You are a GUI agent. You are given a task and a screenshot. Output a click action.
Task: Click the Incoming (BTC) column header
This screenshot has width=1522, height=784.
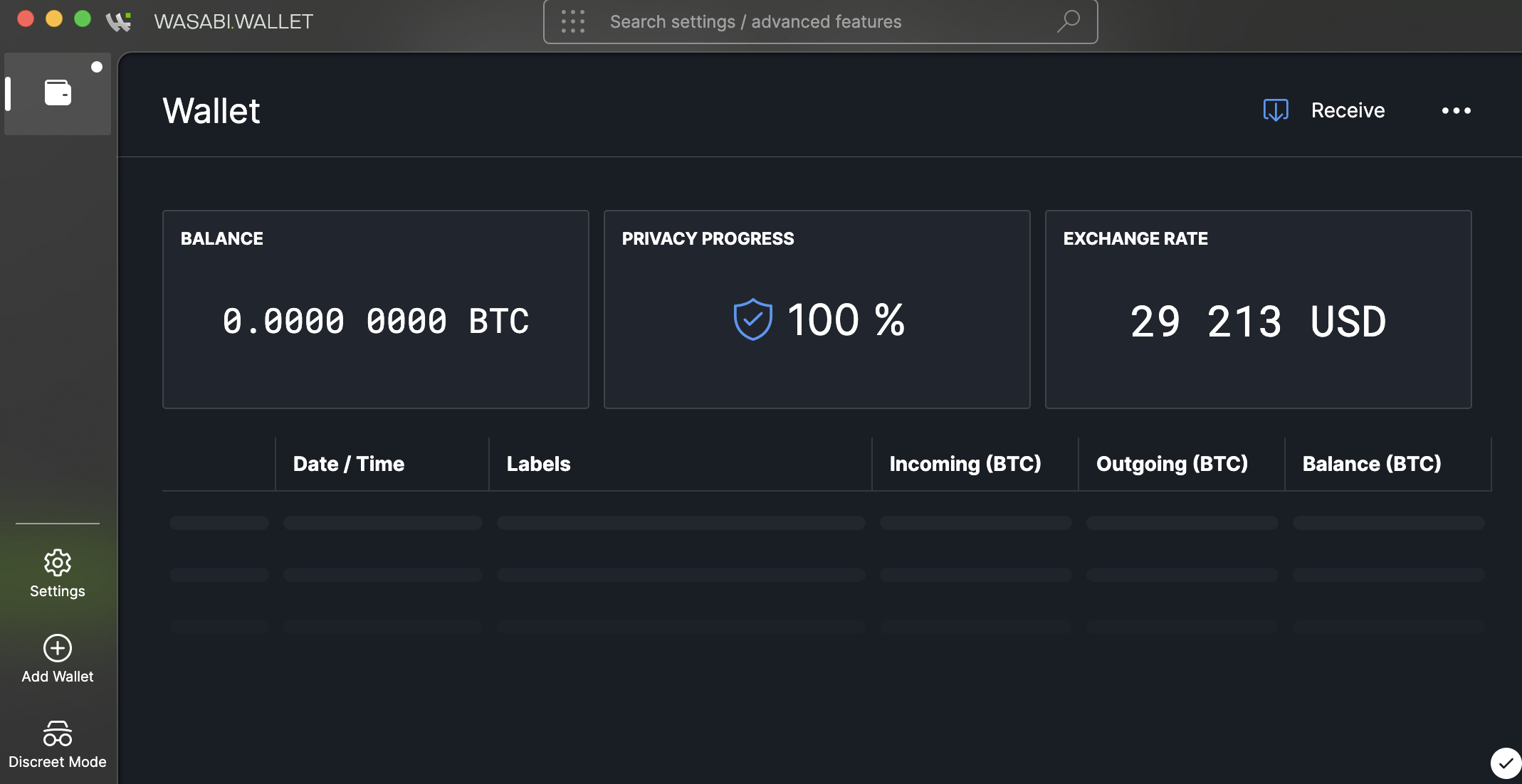(x=965, y=463)
